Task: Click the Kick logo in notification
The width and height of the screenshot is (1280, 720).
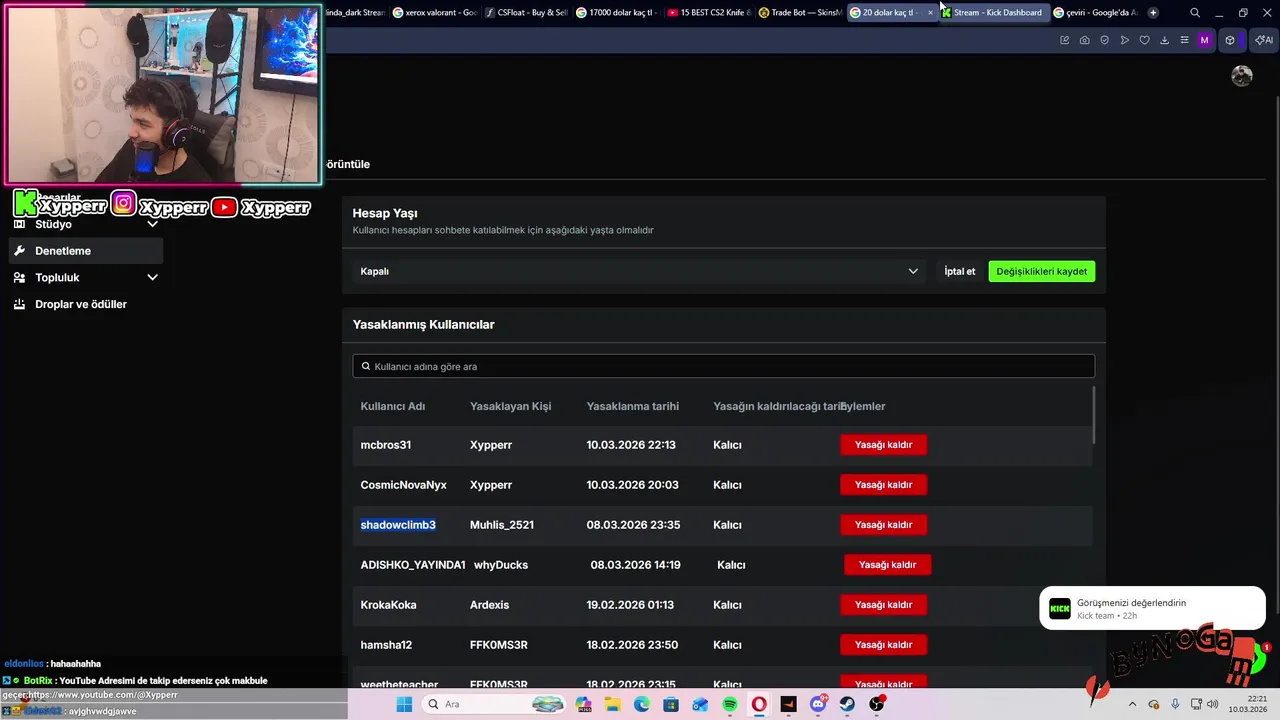Action: [x=1060, y=608]
